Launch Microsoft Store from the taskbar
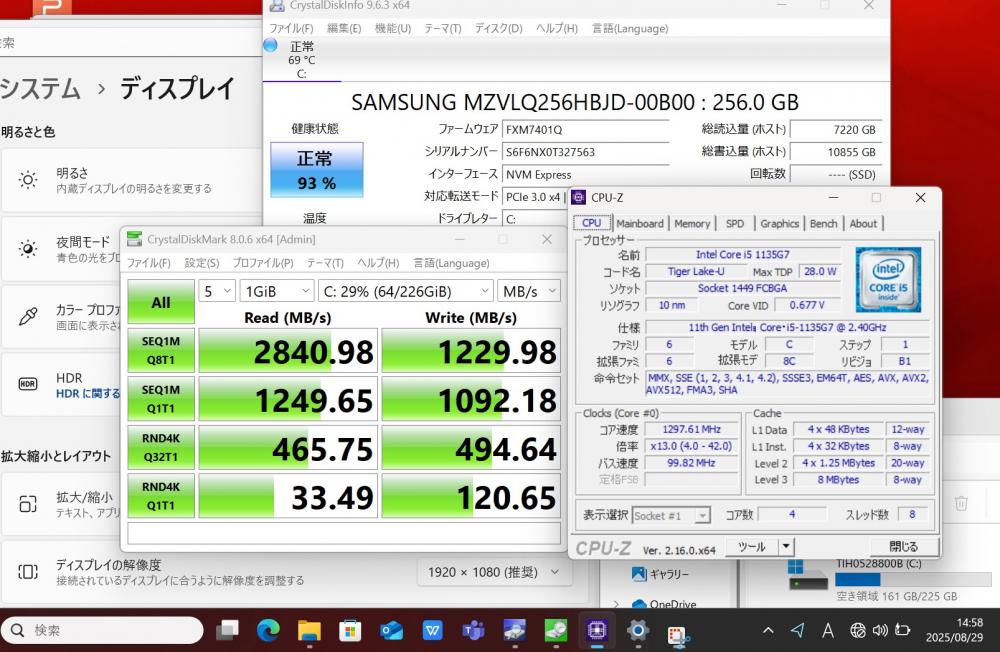This screenshot has width=1000, height=652. coord(349,630)
